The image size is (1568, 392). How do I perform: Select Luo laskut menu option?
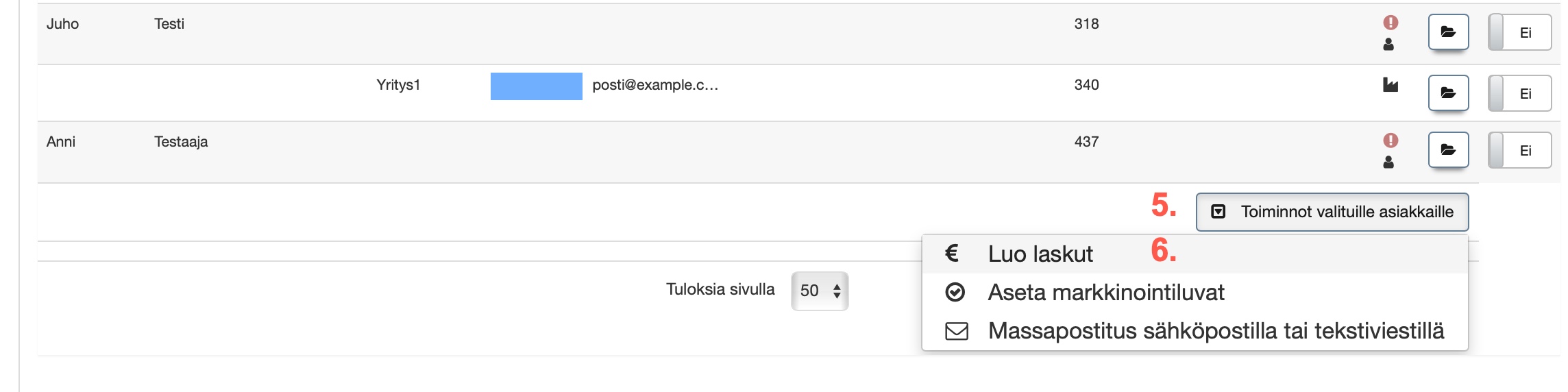point(1040,254)
